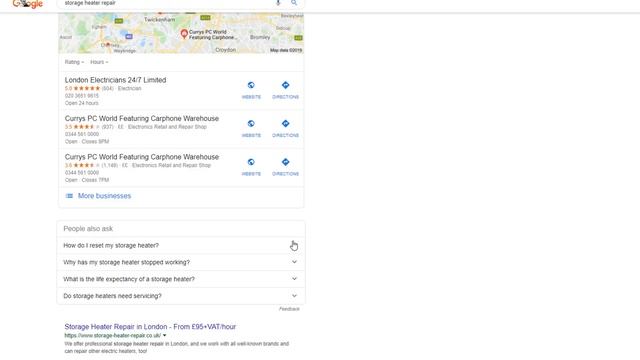
Task: Open London Electricians 24/7 Limited listing
Action: (x=115, y=80)
